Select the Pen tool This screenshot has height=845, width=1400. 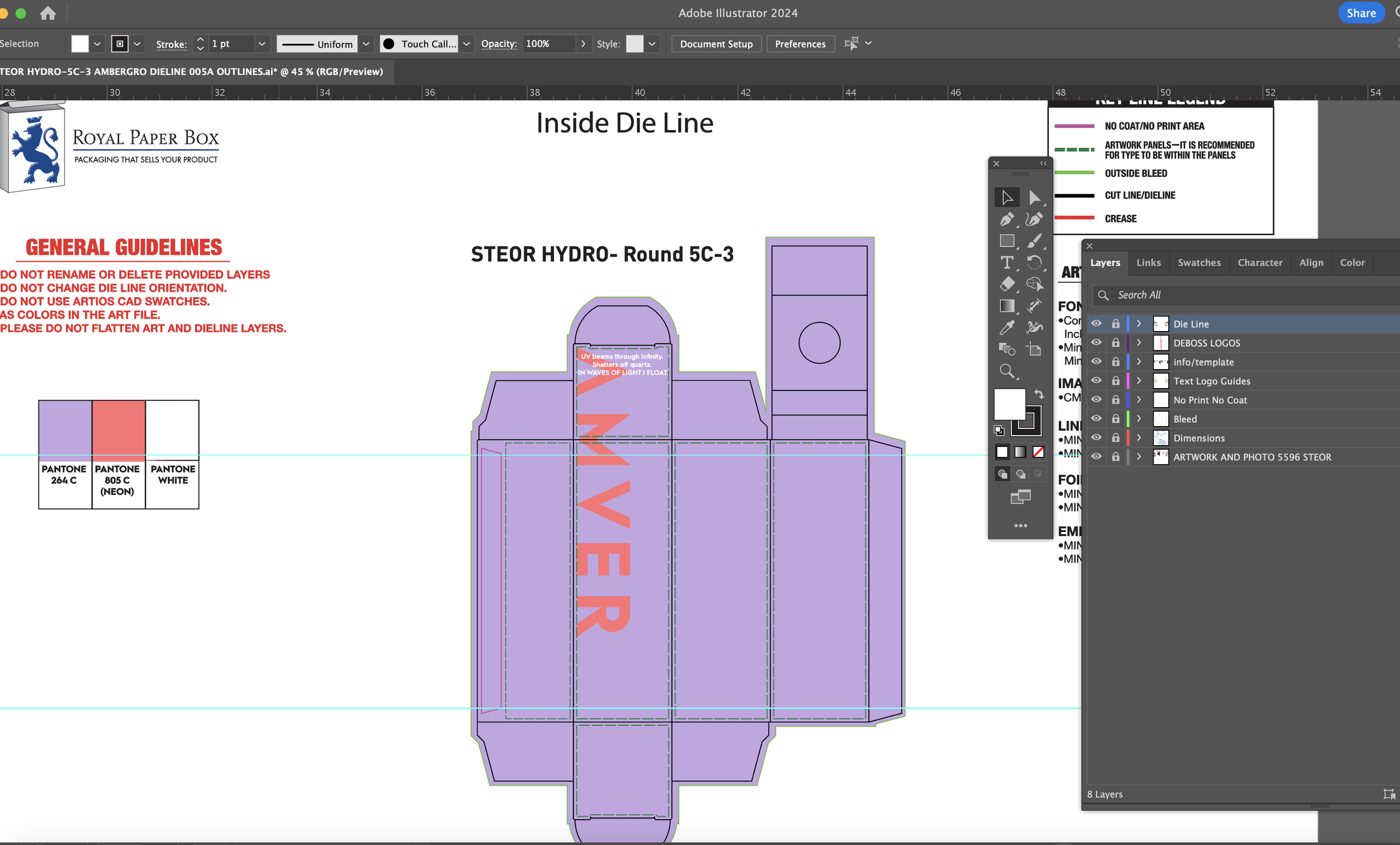[x=1007, y=219]
